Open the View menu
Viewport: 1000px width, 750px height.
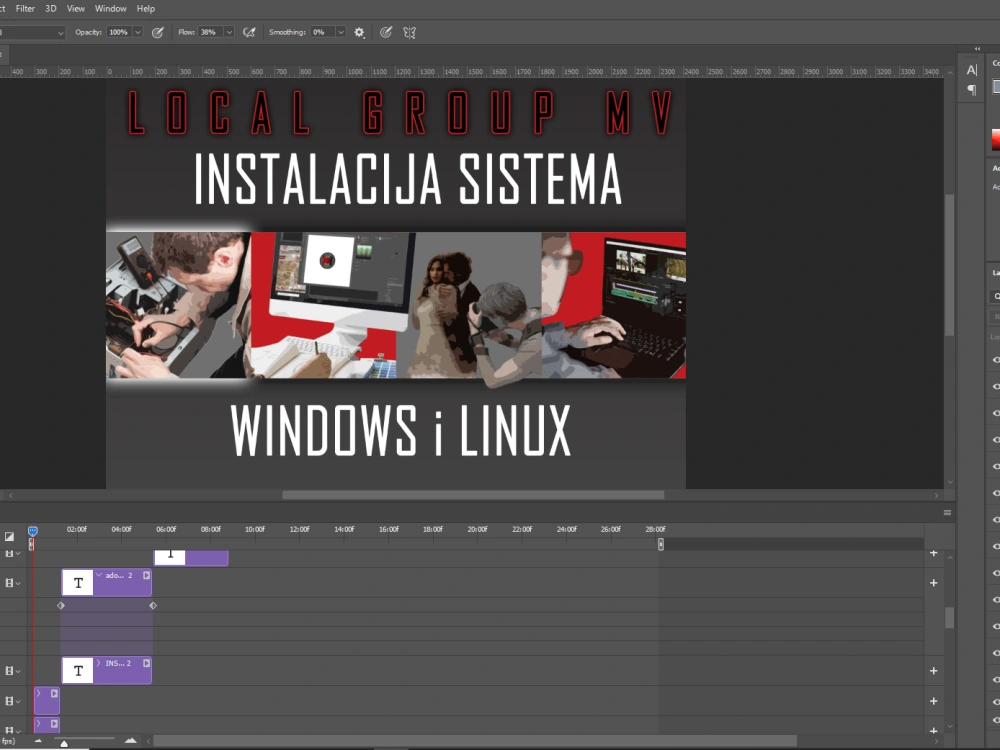(x=75, y=8)
